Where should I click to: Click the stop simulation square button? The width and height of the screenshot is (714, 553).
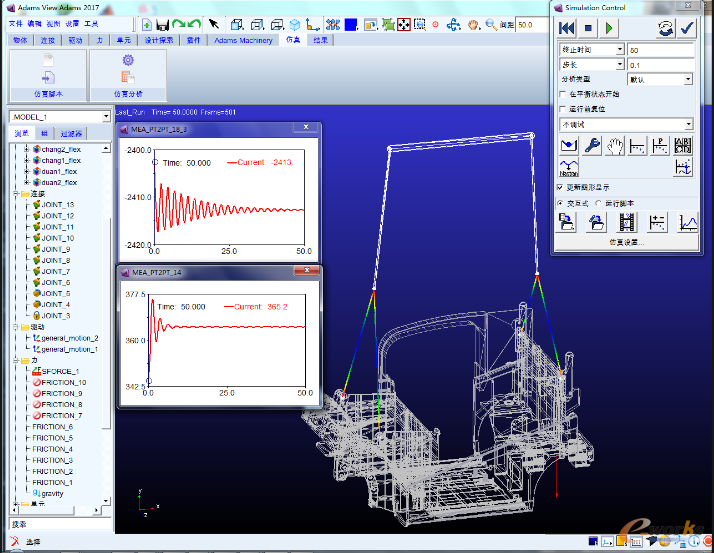coord(588,28)
